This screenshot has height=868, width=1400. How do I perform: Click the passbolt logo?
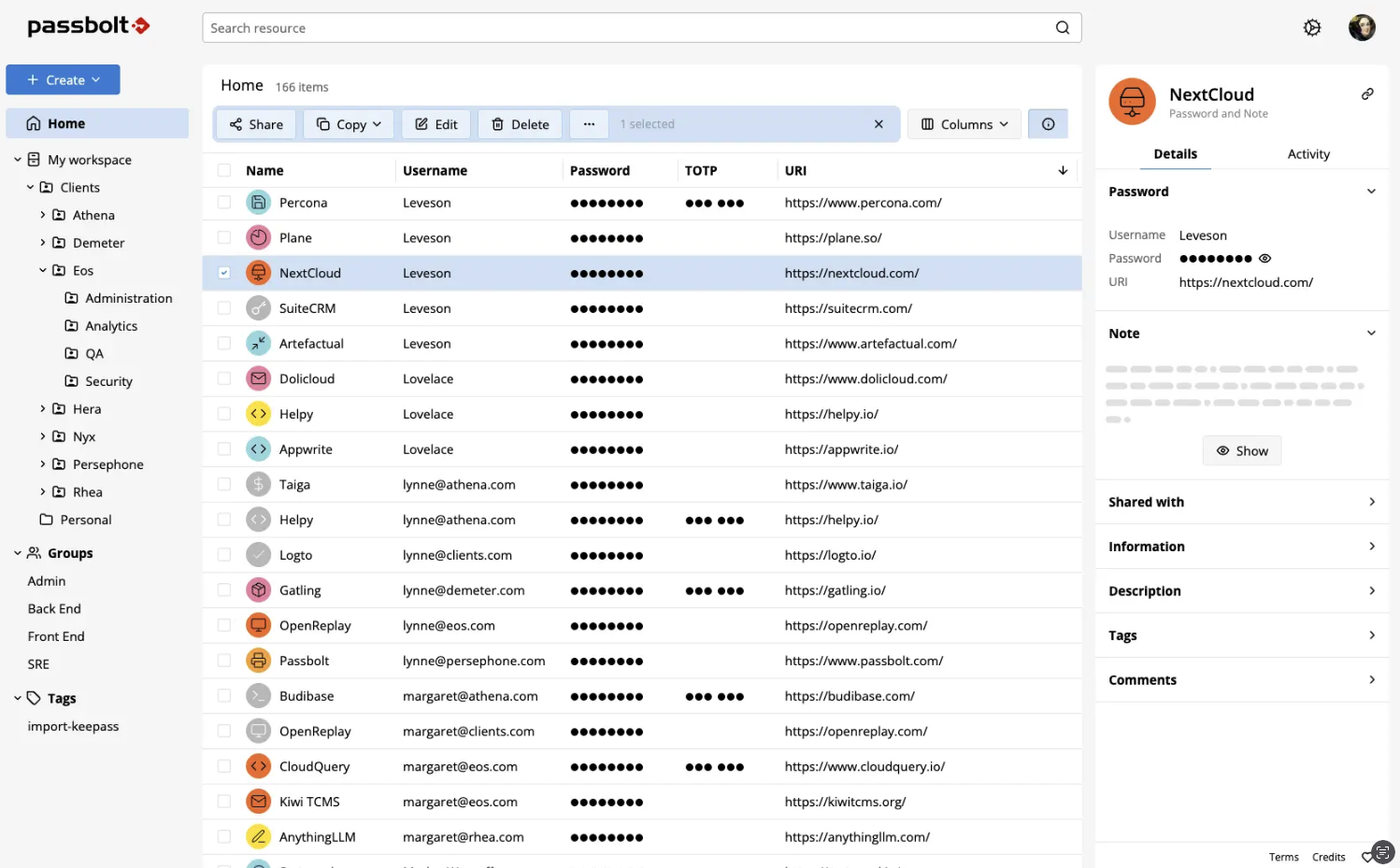(x=88, y=26)
